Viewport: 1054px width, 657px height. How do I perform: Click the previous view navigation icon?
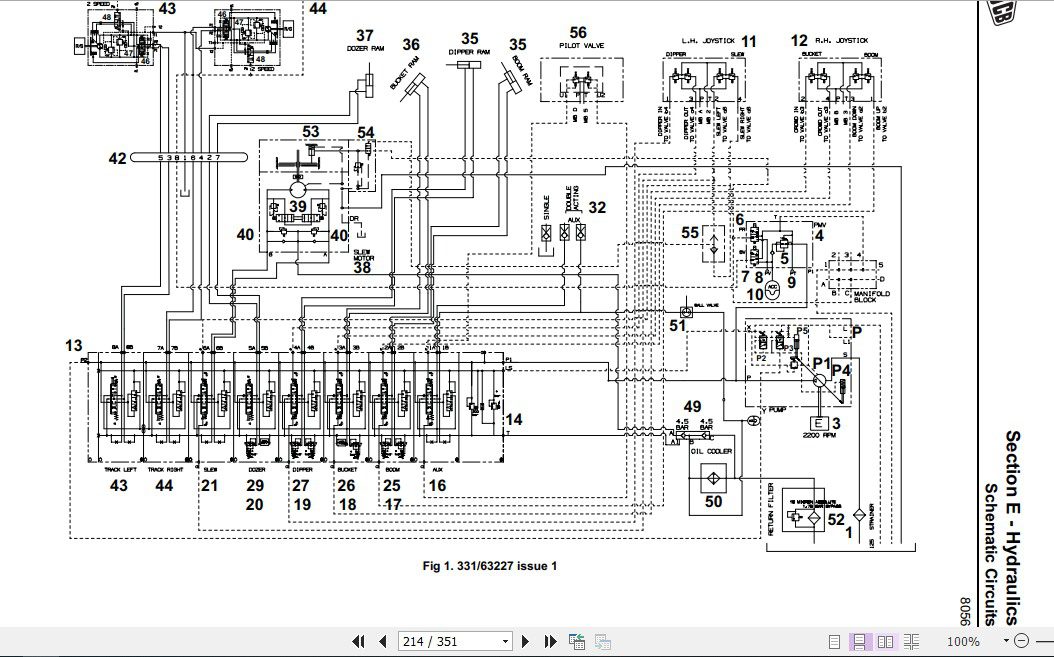(577, 641)
